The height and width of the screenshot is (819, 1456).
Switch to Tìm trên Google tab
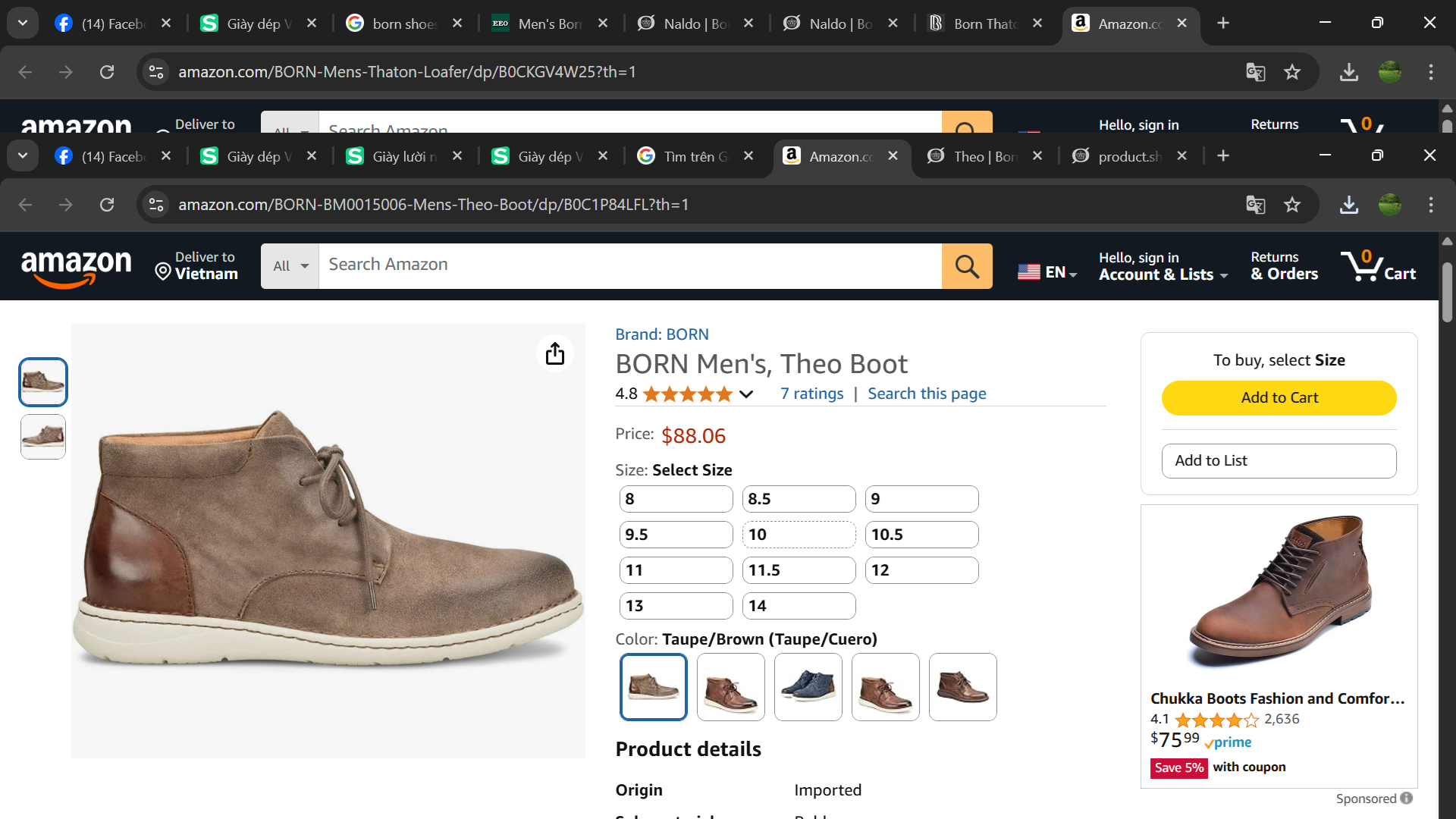point(694,156)
